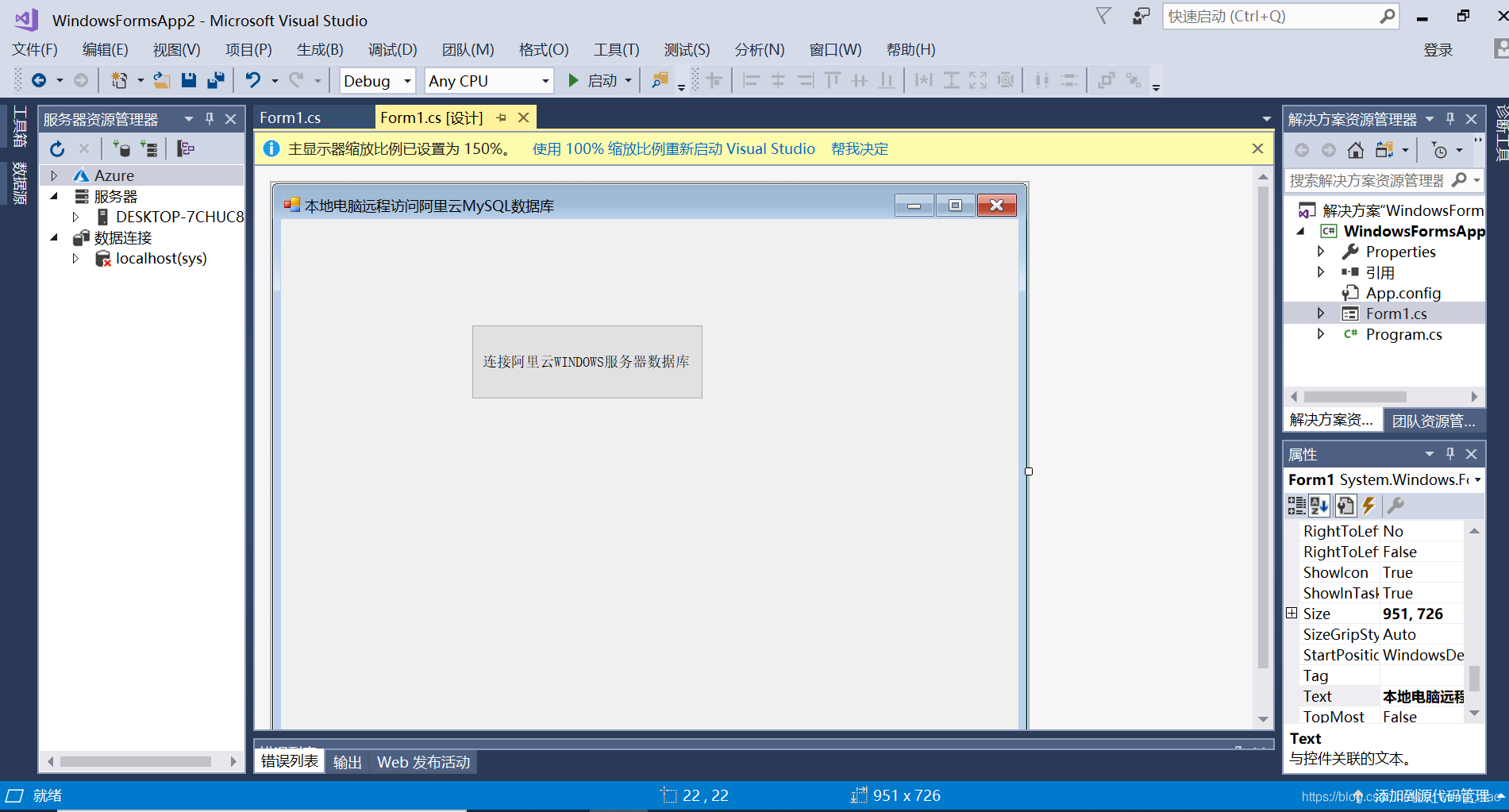1509x812 pixels.
Task: Open the 启动 button dropdown arrow
Action: coord(628,81)
